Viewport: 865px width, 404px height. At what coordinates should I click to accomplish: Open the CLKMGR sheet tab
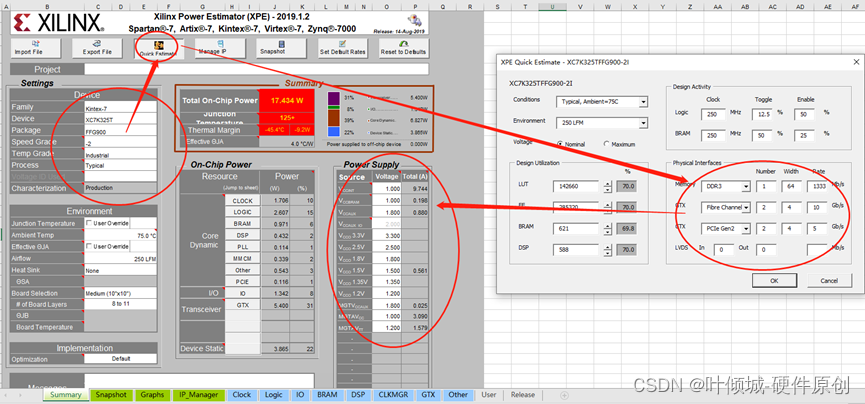[393, 395]
